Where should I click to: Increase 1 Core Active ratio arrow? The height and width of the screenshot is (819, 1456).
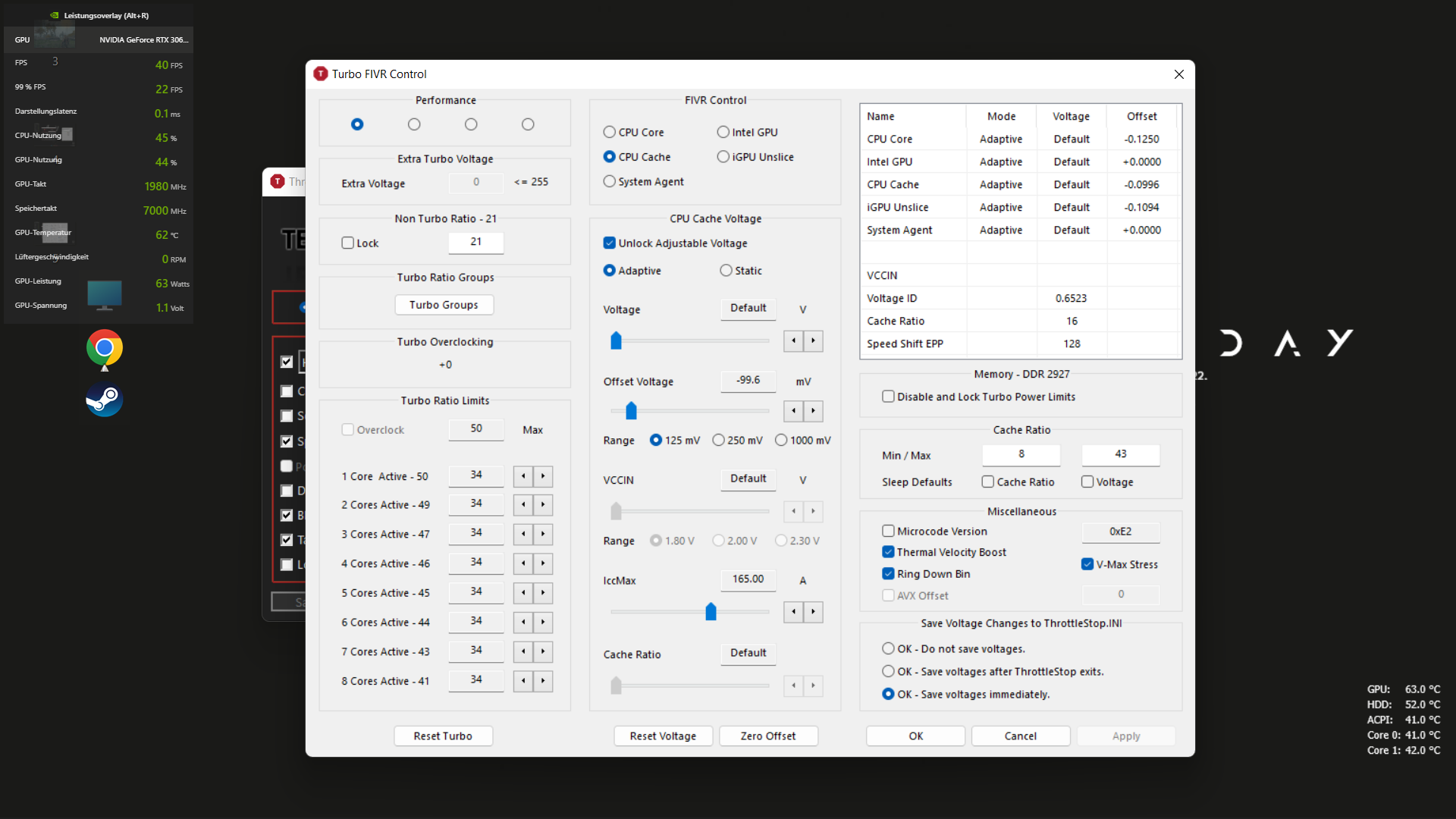[543, 476]
